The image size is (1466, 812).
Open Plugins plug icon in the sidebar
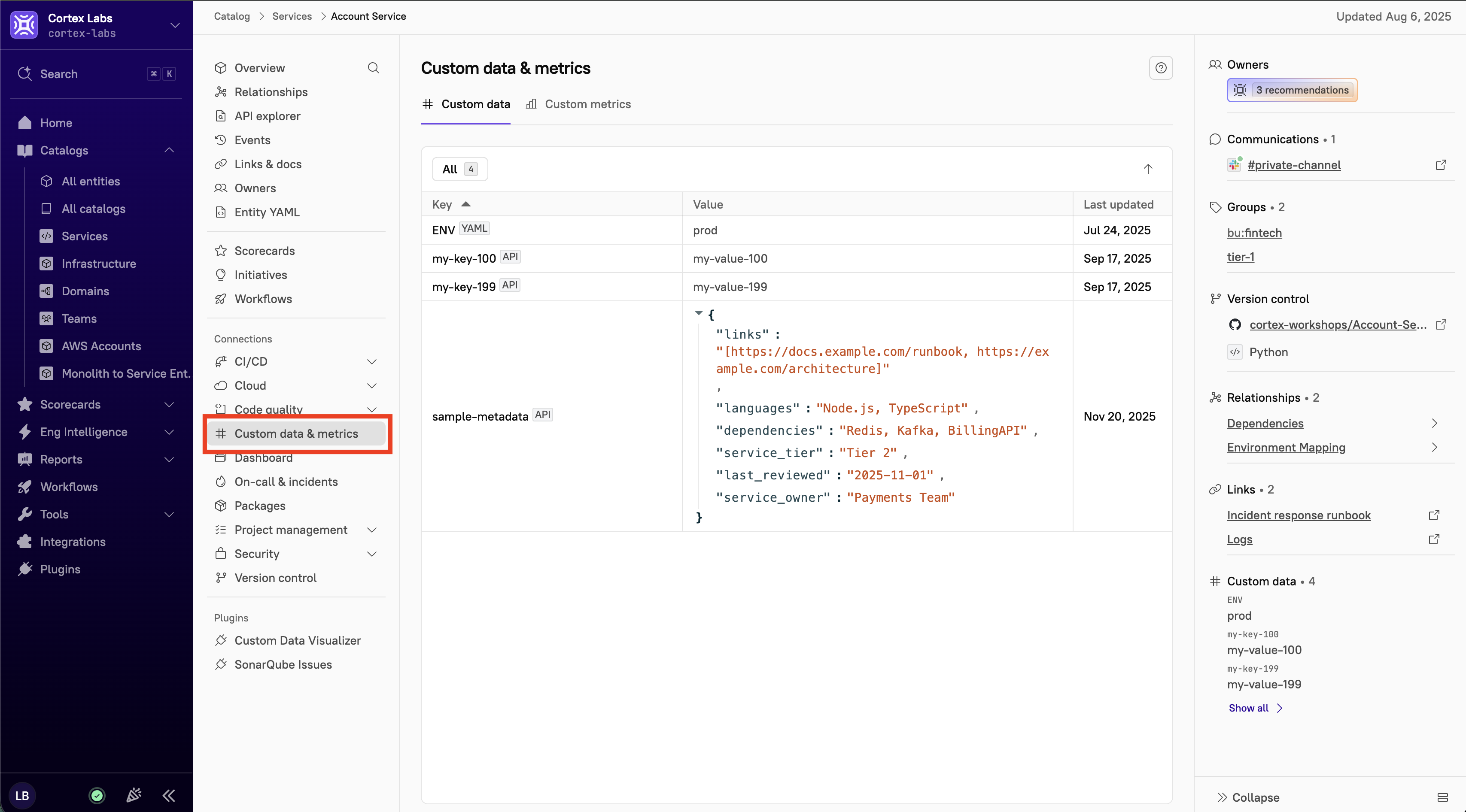(24, 569)
